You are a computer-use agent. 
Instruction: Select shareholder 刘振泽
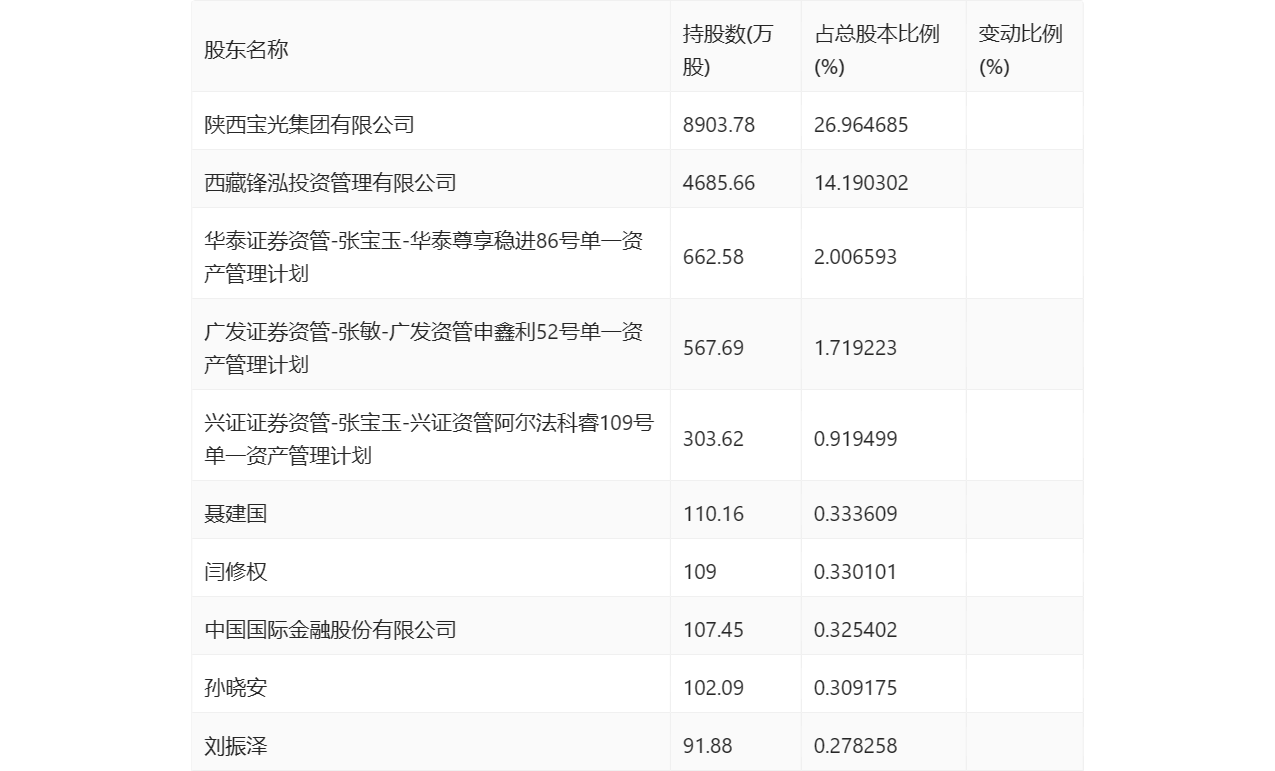pos(228,744)
